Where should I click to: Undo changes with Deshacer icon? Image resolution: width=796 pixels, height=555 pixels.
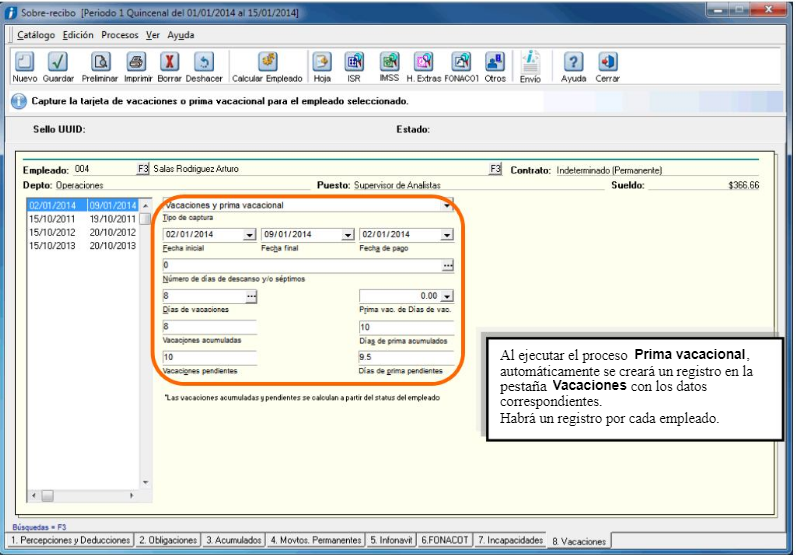pyautogui.click(x=204, y=62)
